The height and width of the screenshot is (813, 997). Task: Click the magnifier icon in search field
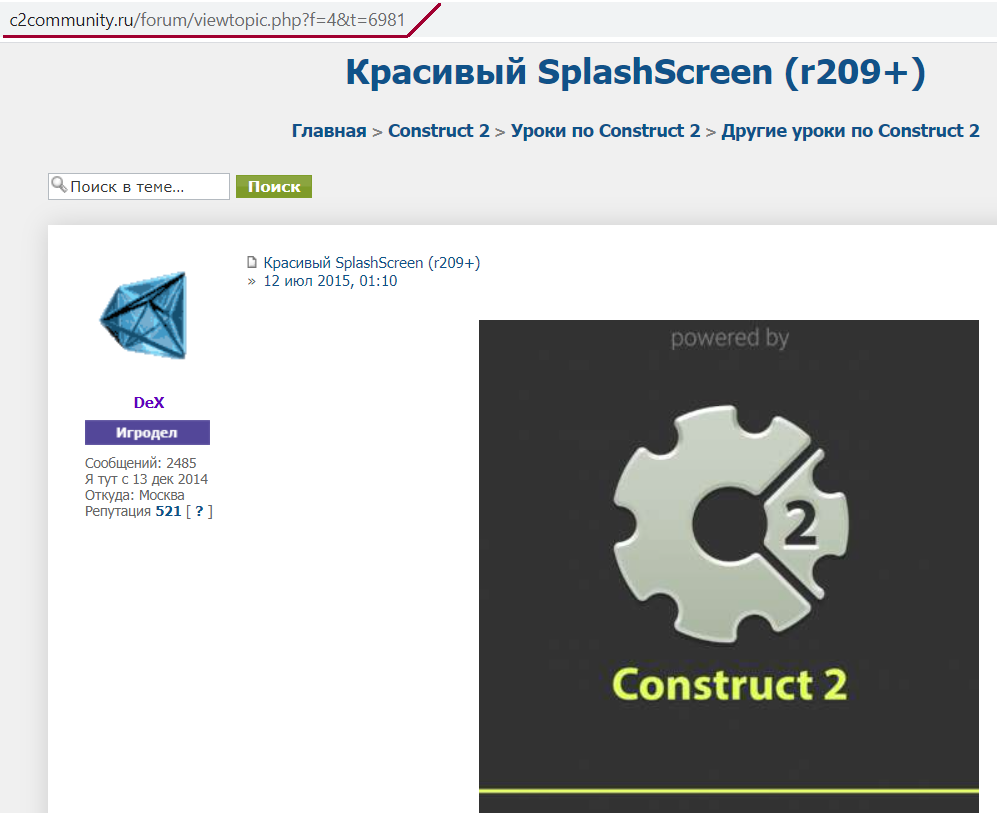point(59,184)
